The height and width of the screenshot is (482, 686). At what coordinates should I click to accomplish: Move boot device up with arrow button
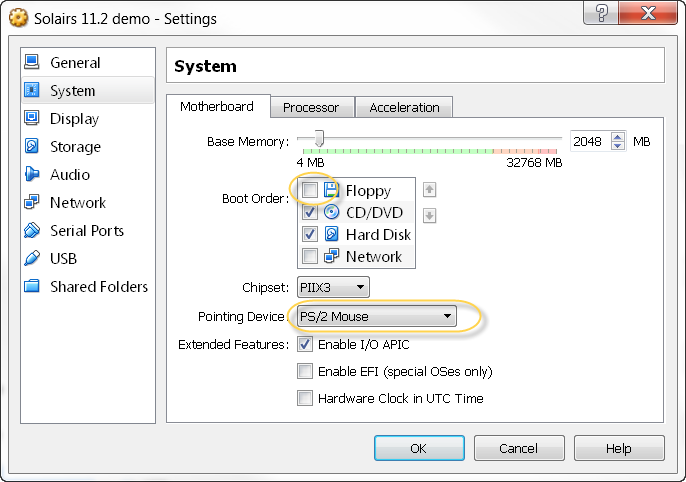pyautogui.click(x=429, y=190)
